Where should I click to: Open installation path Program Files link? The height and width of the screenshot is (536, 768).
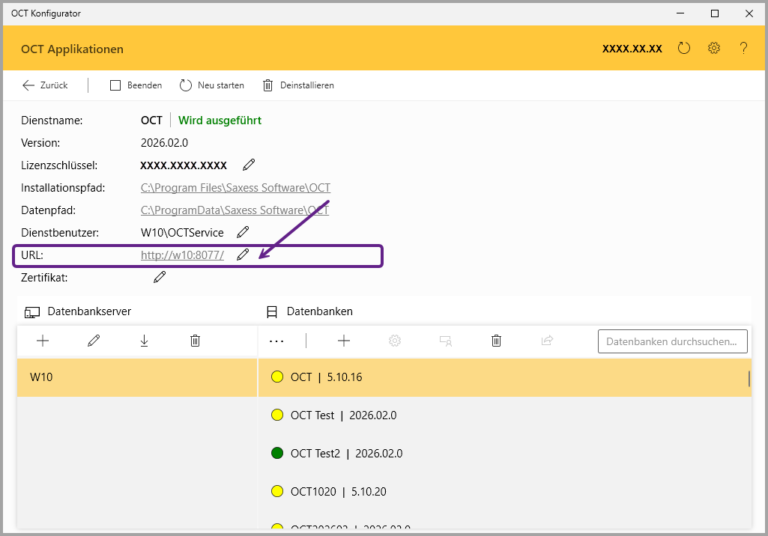[x=235, y=188]
